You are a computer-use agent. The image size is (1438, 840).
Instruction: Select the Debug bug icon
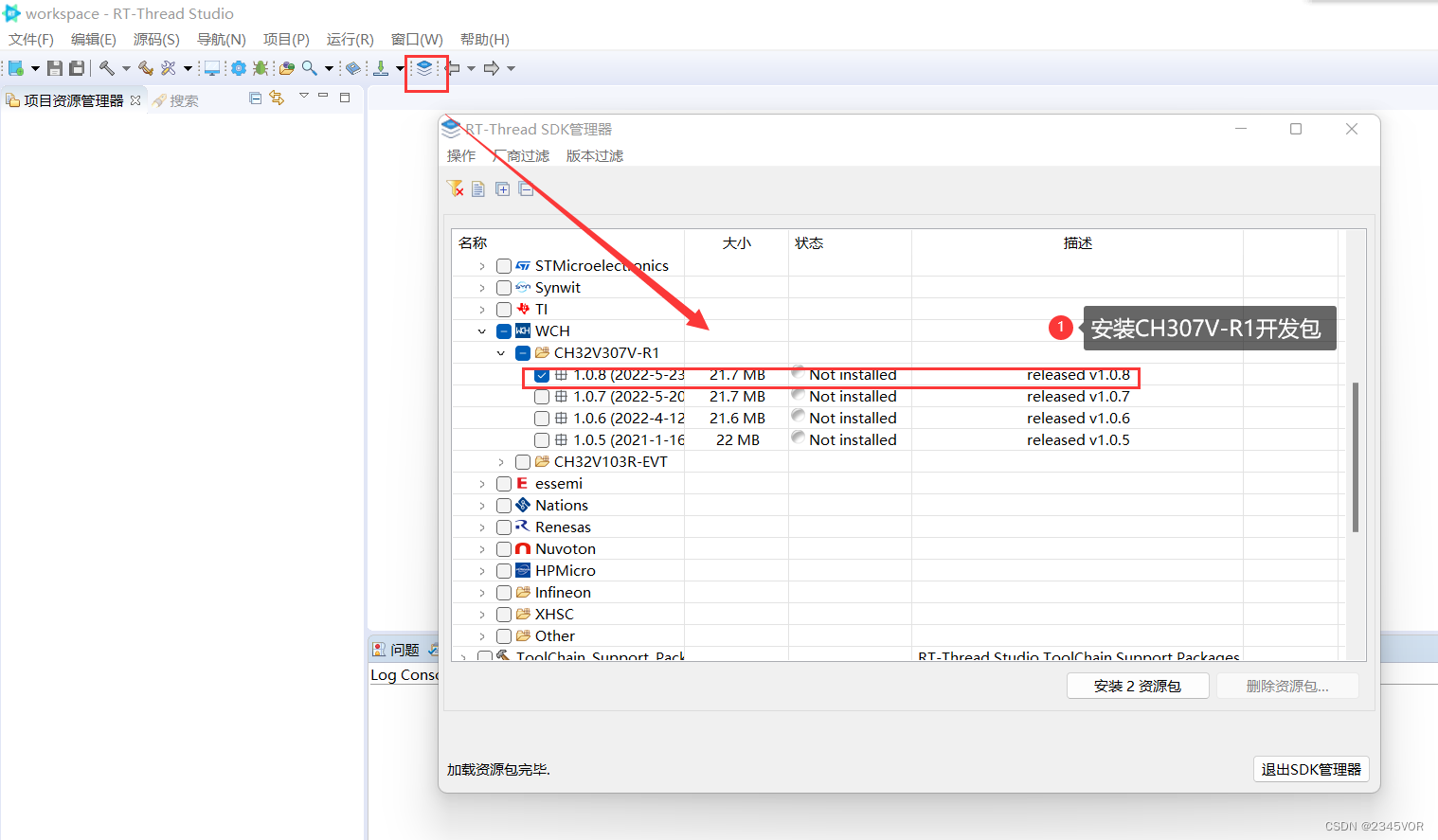(x=259, y=67)
